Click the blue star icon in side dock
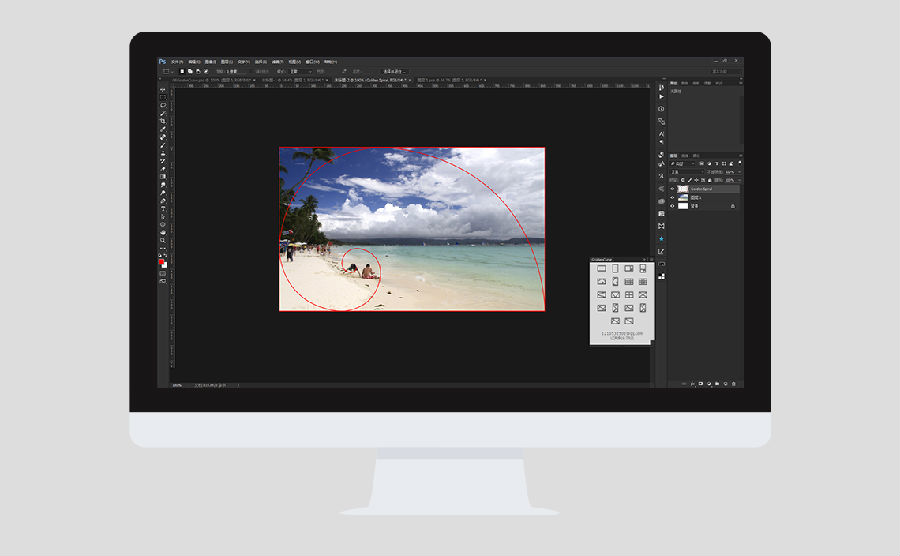The image size is (900, 556). click(661, 239)
